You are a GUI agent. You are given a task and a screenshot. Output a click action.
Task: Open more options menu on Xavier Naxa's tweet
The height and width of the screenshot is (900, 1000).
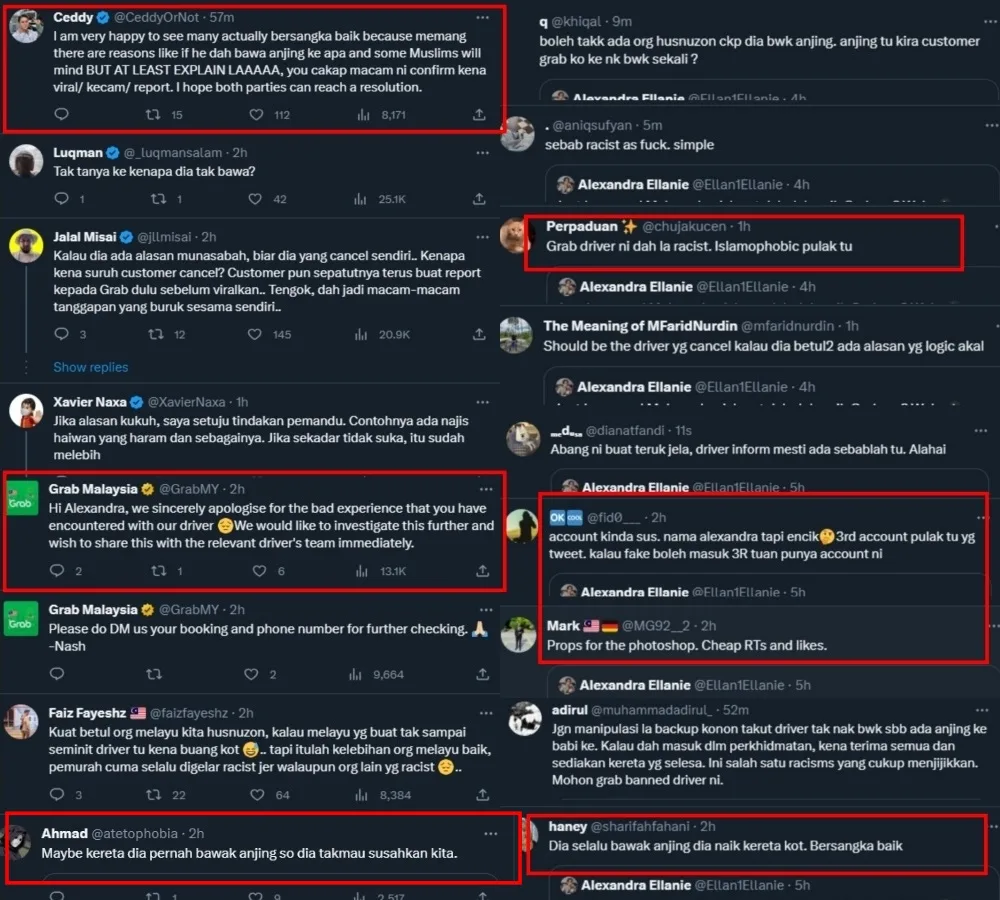(x=483, y=402)
